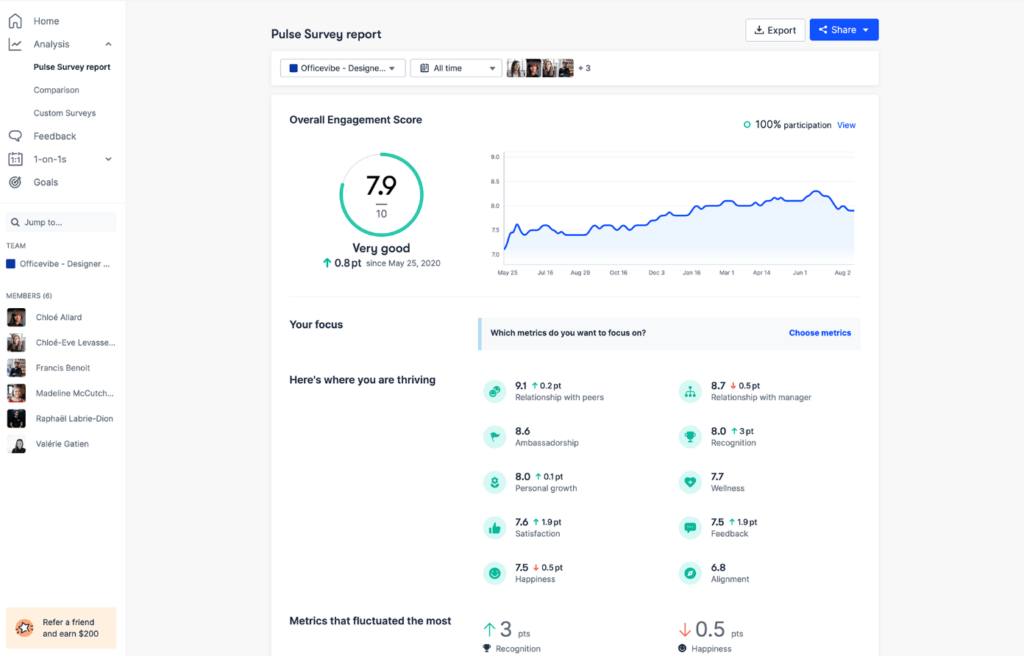Image resolution: width=1024 pixels, height=656 pixels.
Task: Go to Custom Surveys in sidebar
Action: click(64, 113)
